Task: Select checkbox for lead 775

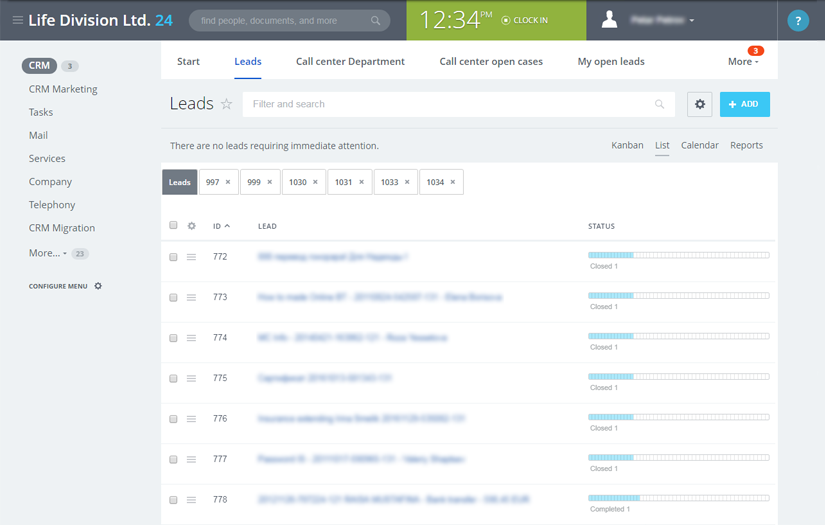Action: click(173, 378)
